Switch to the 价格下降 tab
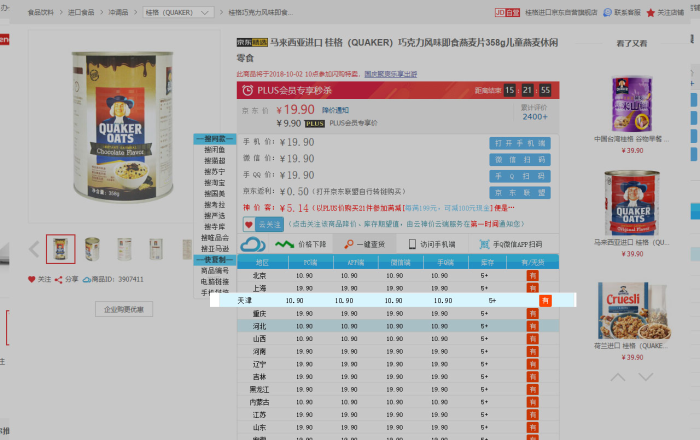700x440 pixels. pos(301,244)
